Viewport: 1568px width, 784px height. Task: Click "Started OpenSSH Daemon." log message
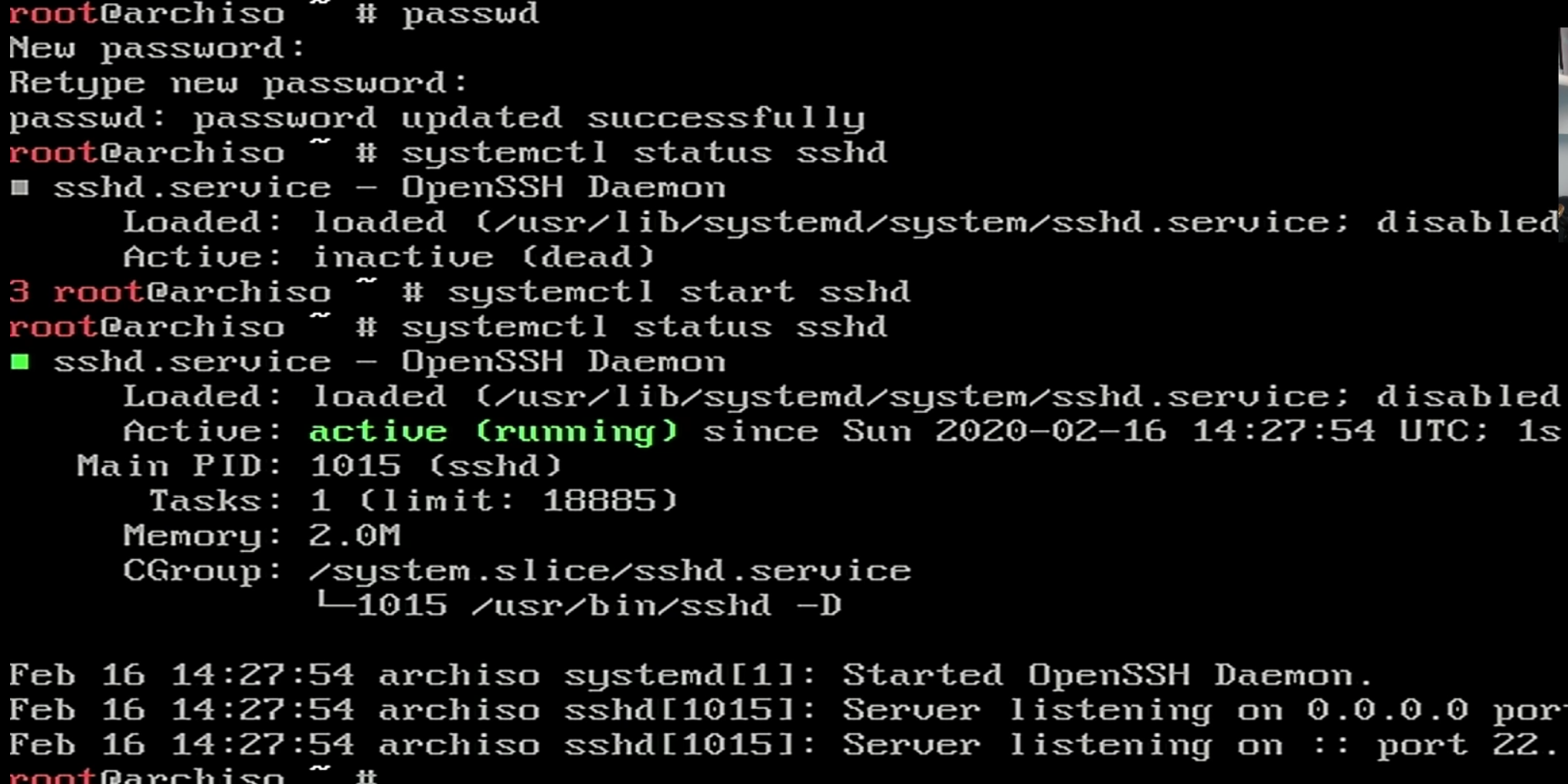tap(1107, 675)
